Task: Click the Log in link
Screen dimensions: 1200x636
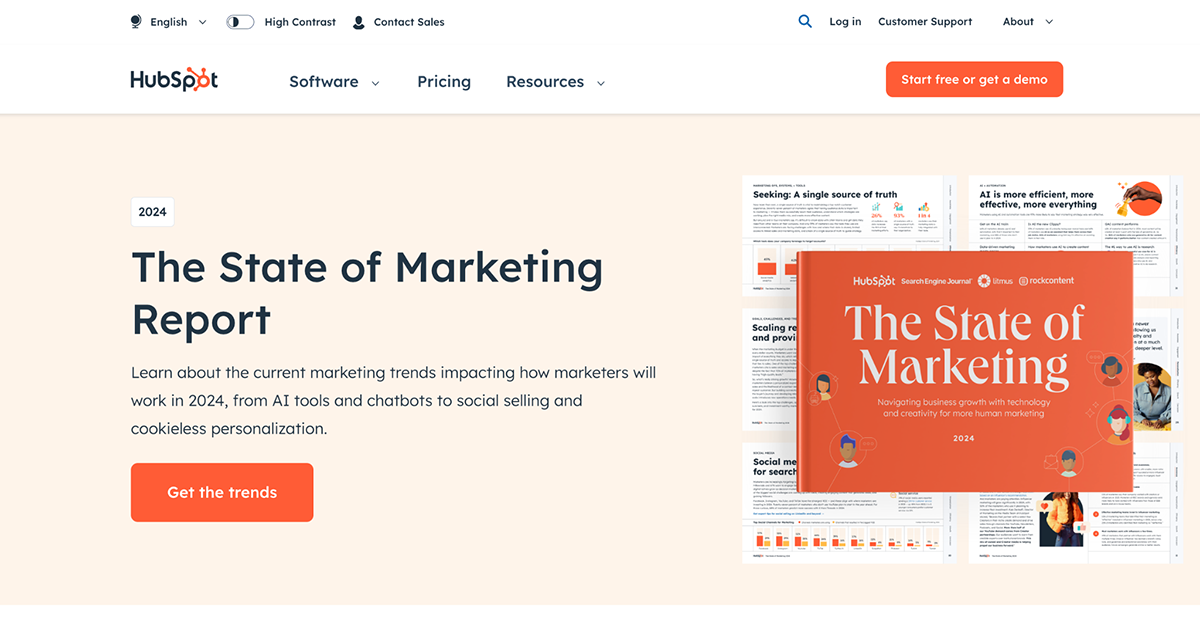Action: tap(845, 21)
